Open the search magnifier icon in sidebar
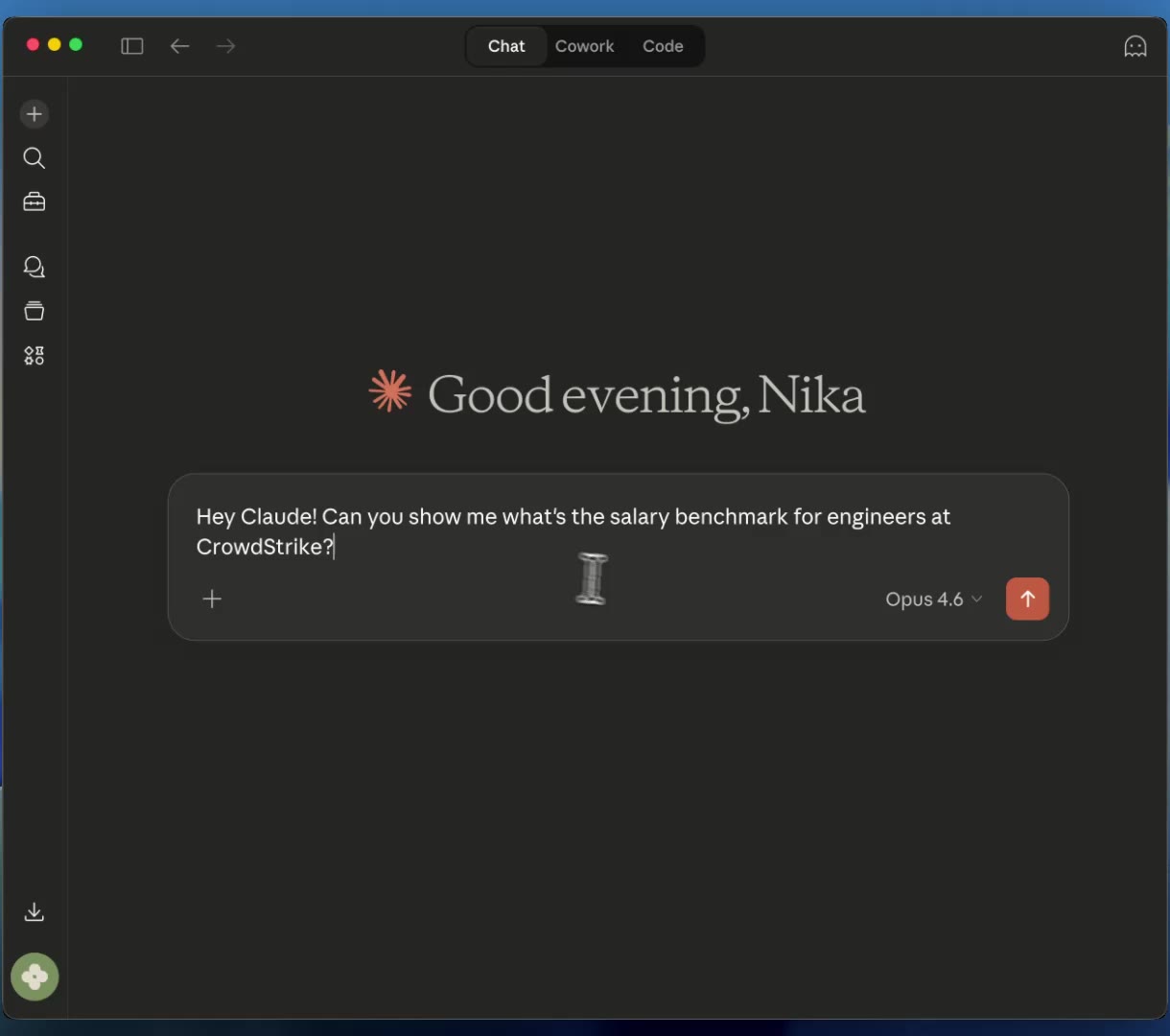The image size is (1170, 1036). 35,158
